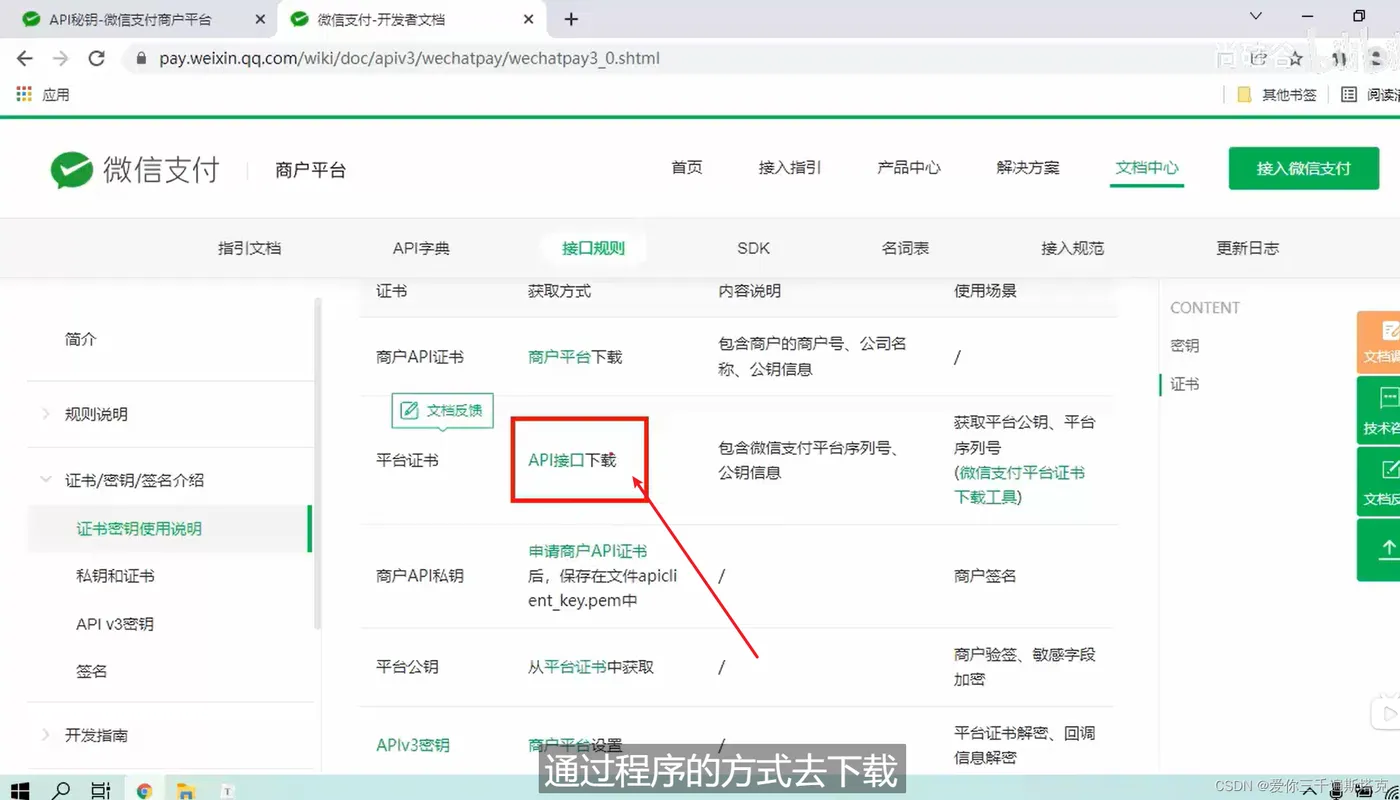
Task: Click Chrome icon on taskbar
Action: point(144,790)
